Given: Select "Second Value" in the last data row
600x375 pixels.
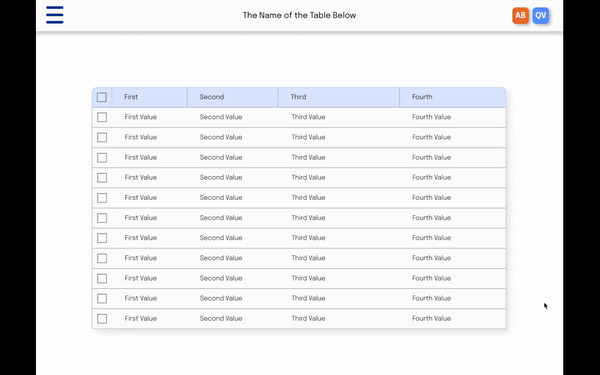Looking at the screenshot, I should click(x=221, y=318).
